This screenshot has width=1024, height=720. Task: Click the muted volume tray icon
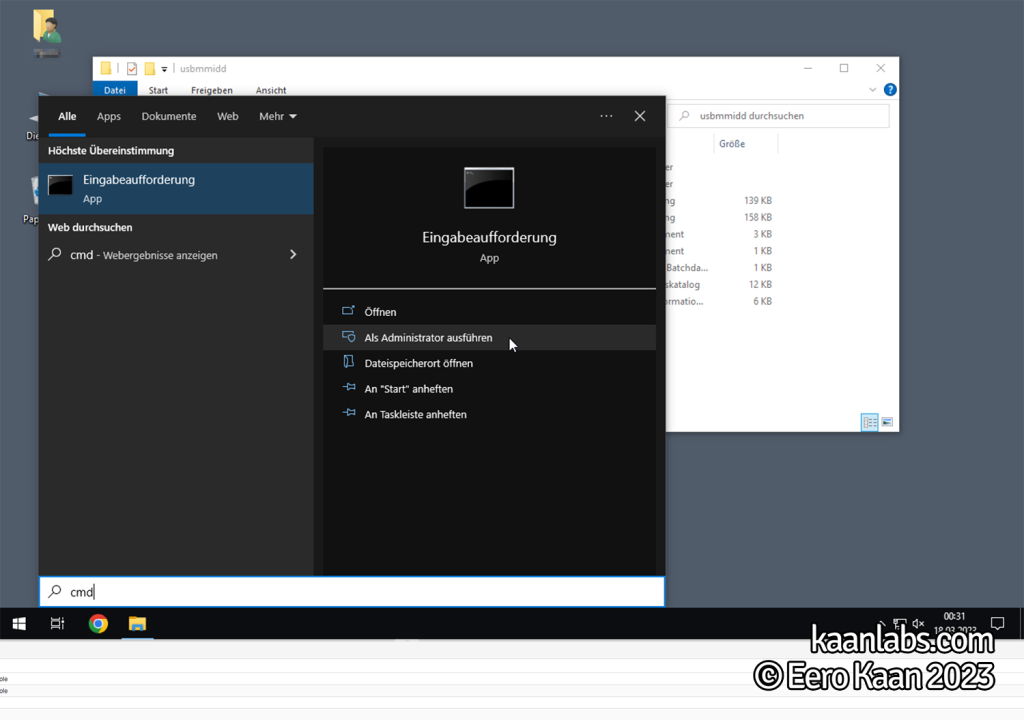tap(918, 623)
